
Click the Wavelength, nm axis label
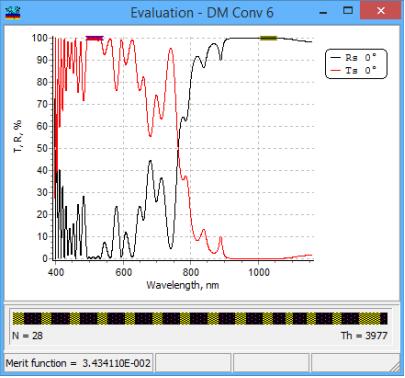183,285
